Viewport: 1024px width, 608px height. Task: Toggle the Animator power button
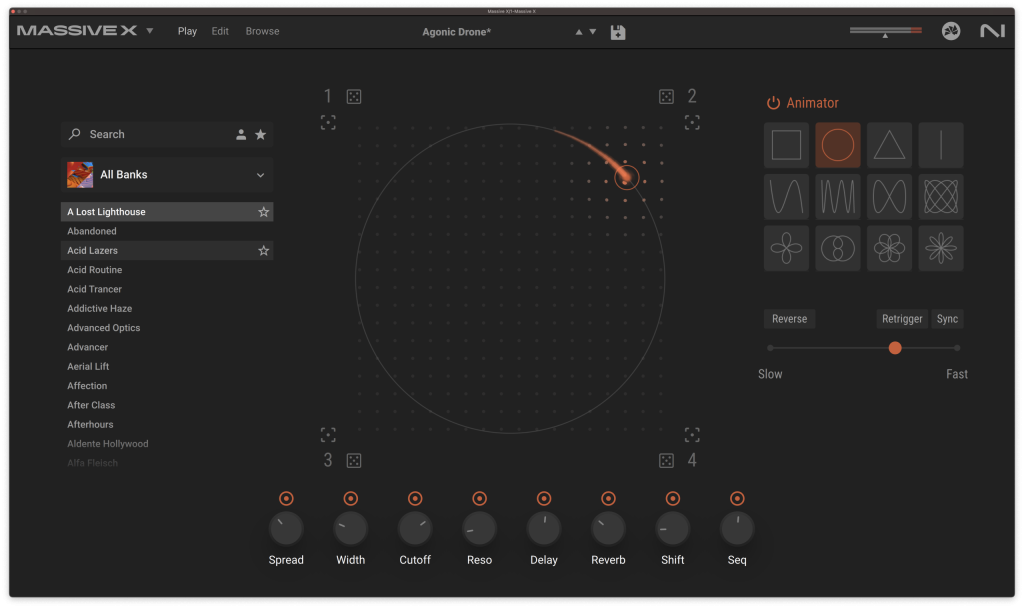(x=773, y=103)
